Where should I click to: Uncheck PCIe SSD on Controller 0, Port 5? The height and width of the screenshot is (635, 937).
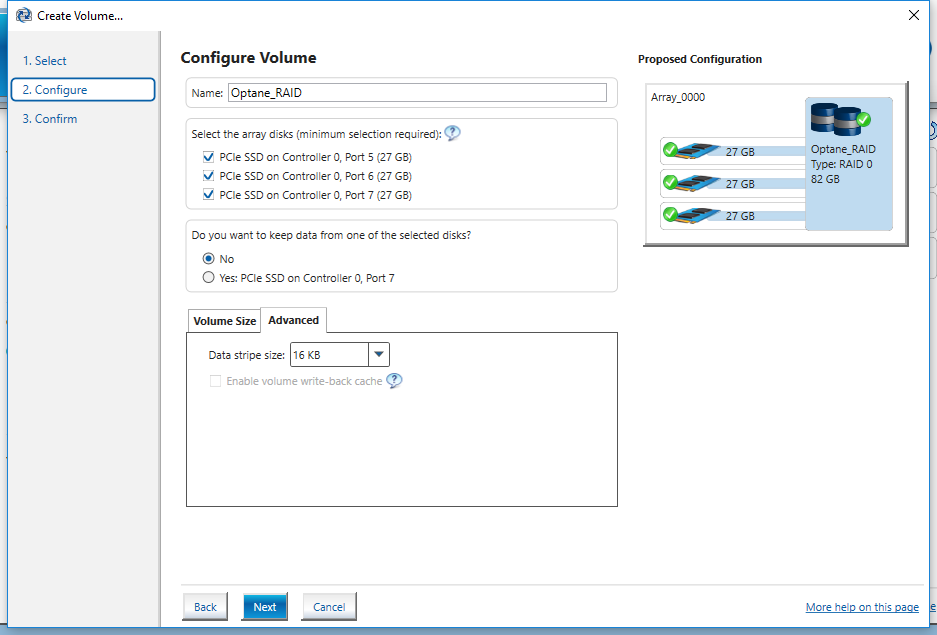pos(209,157)
